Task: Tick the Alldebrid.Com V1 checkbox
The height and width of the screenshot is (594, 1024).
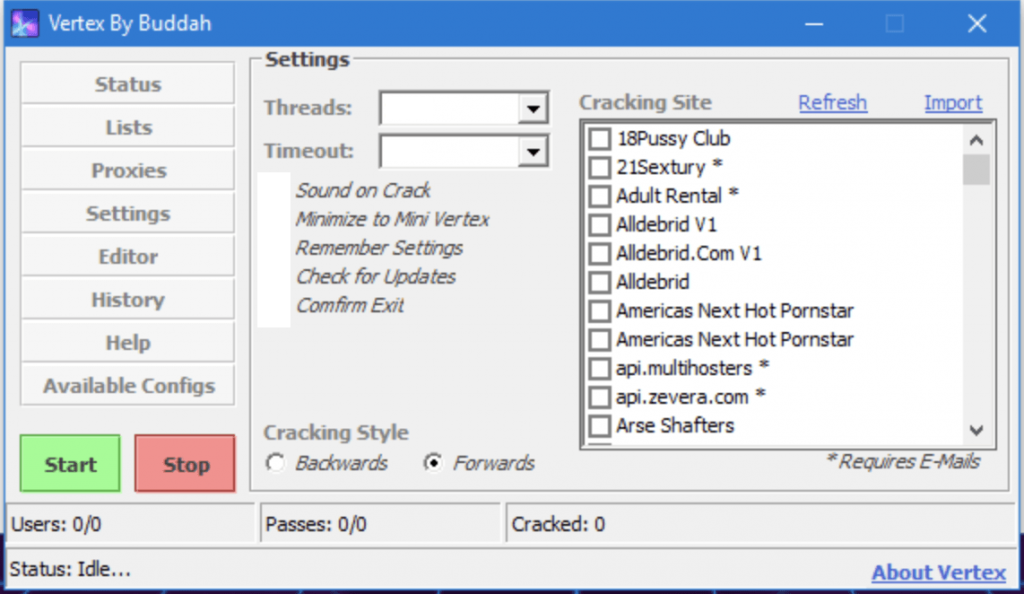Action: [x=599, y=254]
